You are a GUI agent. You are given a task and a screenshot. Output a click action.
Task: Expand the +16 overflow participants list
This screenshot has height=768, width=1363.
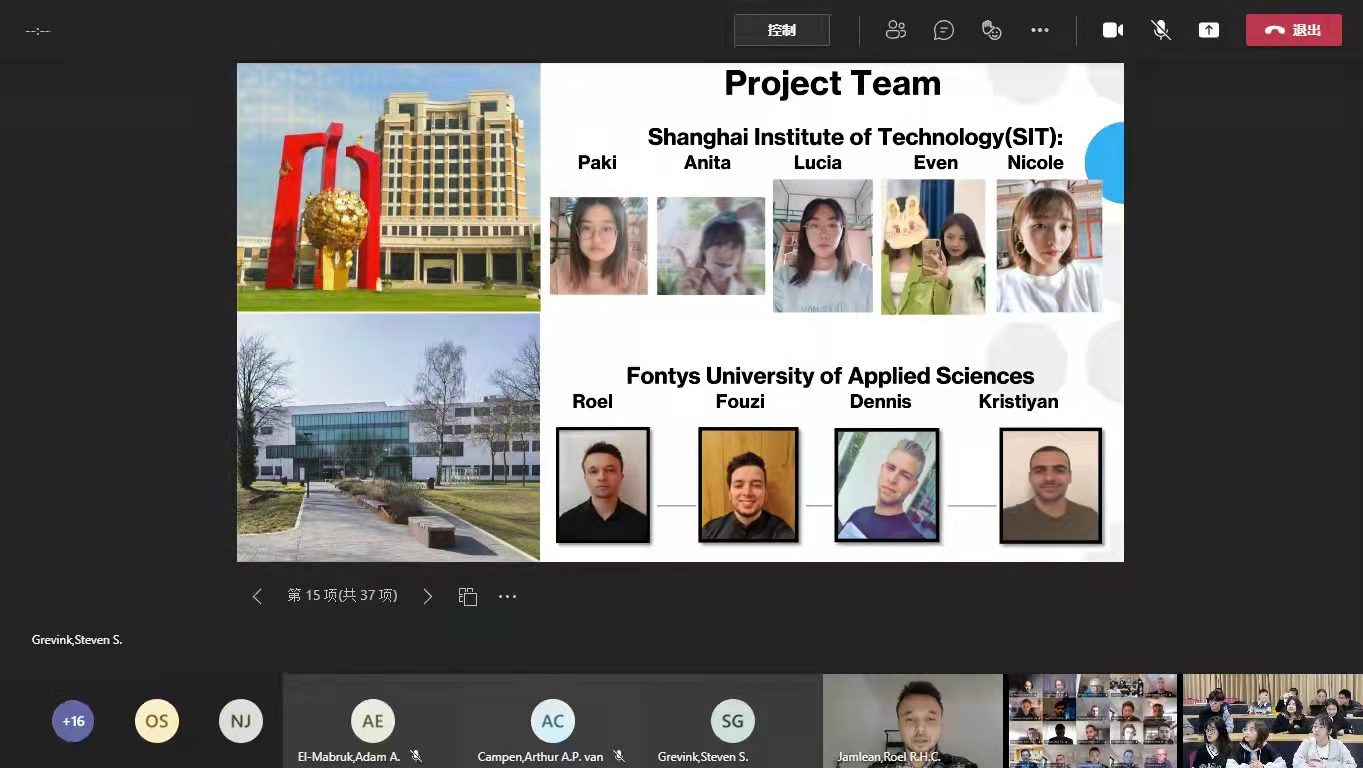pyautogui.click(x=73, y=721)
